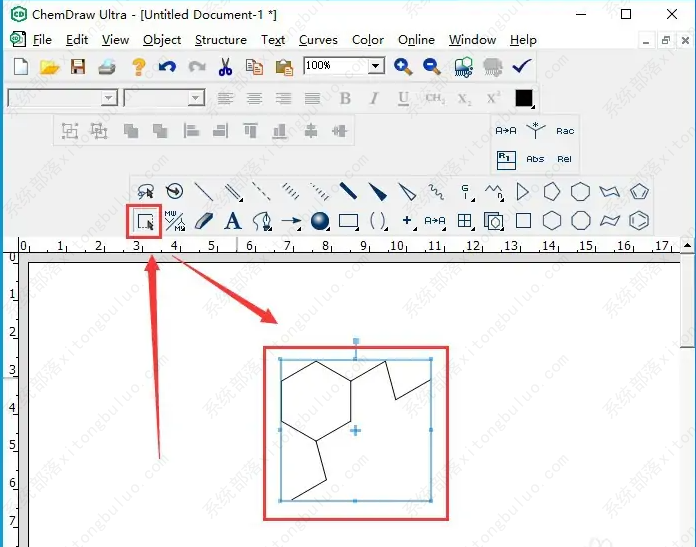Screen dimensions: 696x547
Task: Select the Table tool
Action: [x=465, y=221]
